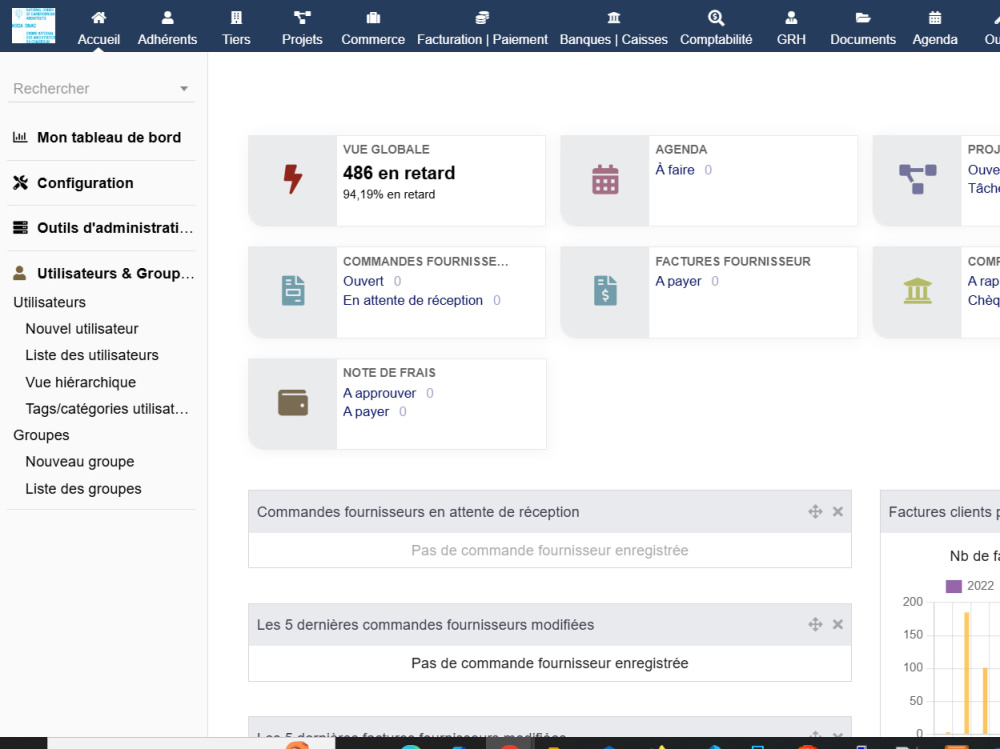Open Banques | Caisses from its icon
This screenshot has height=749, width=1000.
coord(613,17)
